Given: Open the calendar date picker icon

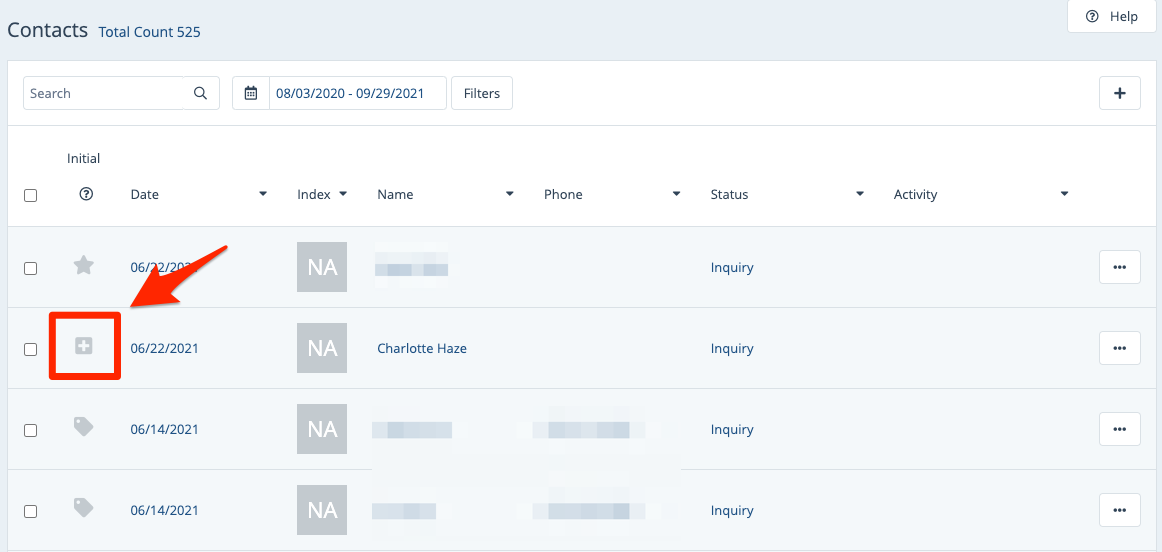Looking at the screenshot, I should point(251,93).
